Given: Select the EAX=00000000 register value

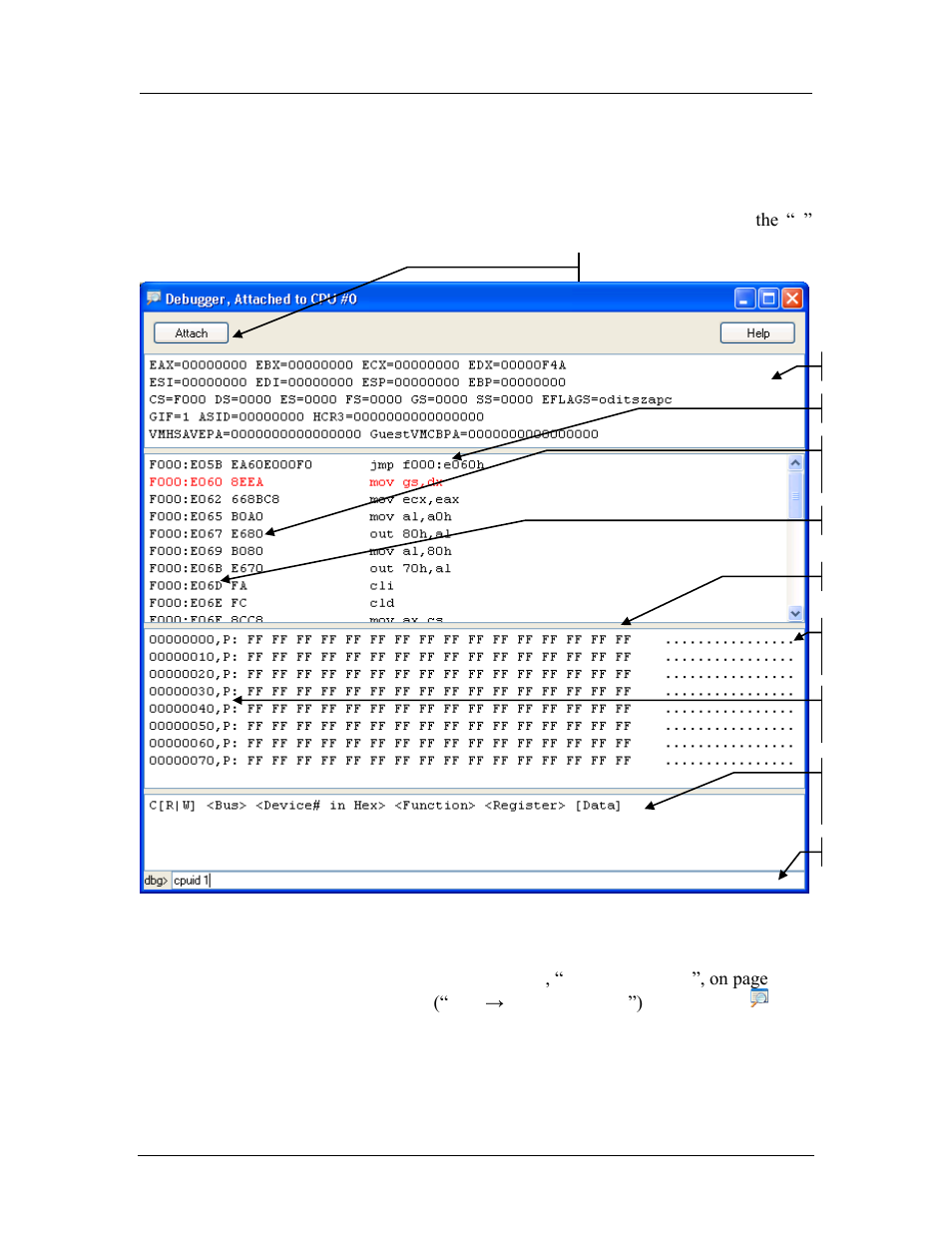Looking at the screenshot, I should pyautogui.click(x=198, y=365).
